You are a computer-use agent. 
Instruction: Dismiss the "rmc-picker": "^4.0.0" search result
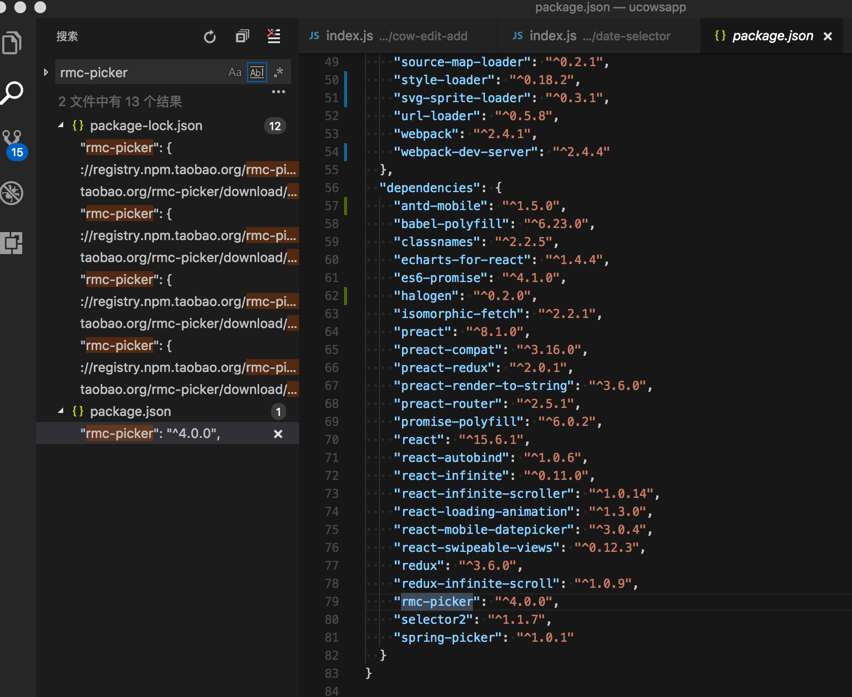278,434
